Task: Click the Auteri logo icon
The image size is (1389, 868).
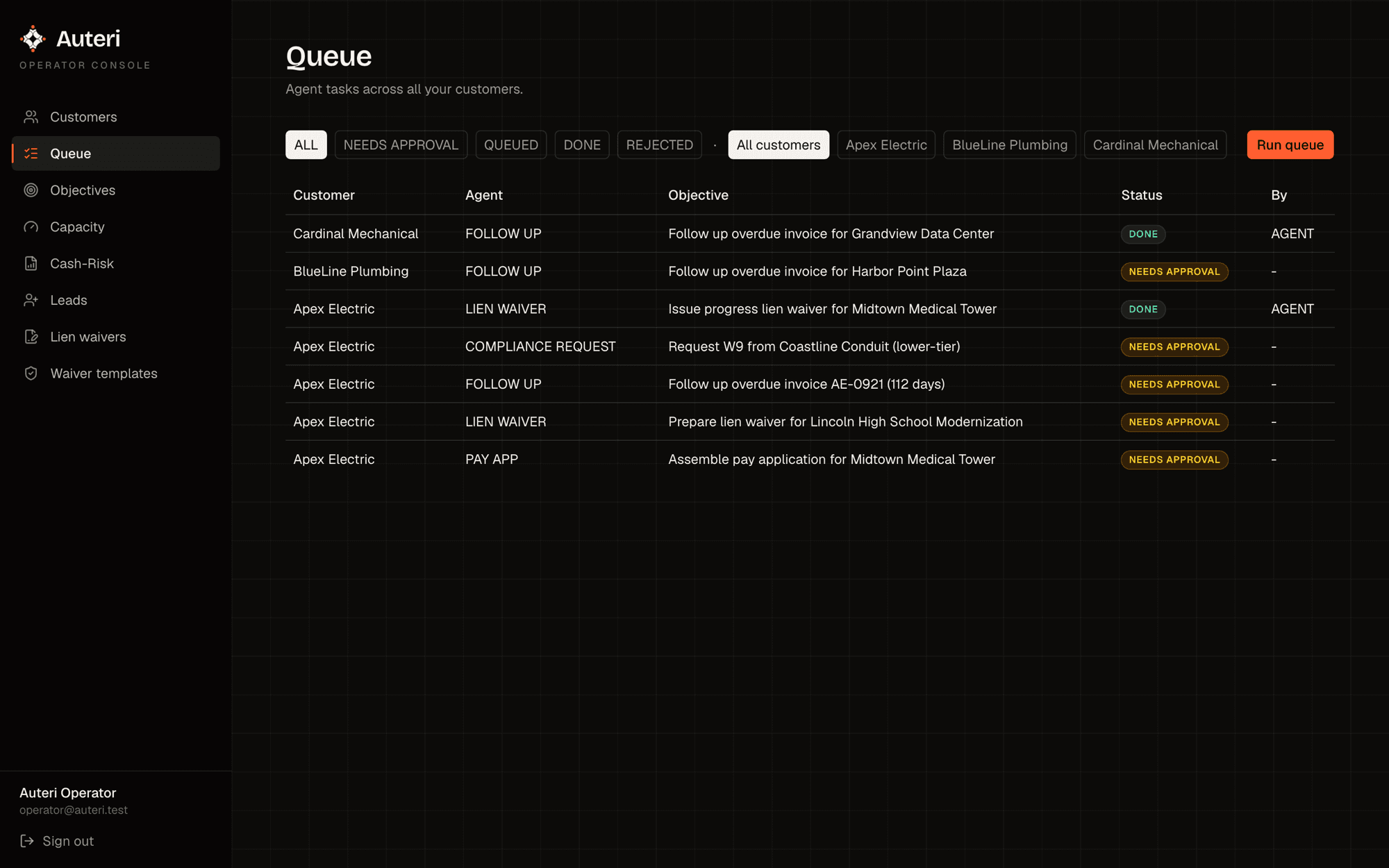Action: (33, 39)
